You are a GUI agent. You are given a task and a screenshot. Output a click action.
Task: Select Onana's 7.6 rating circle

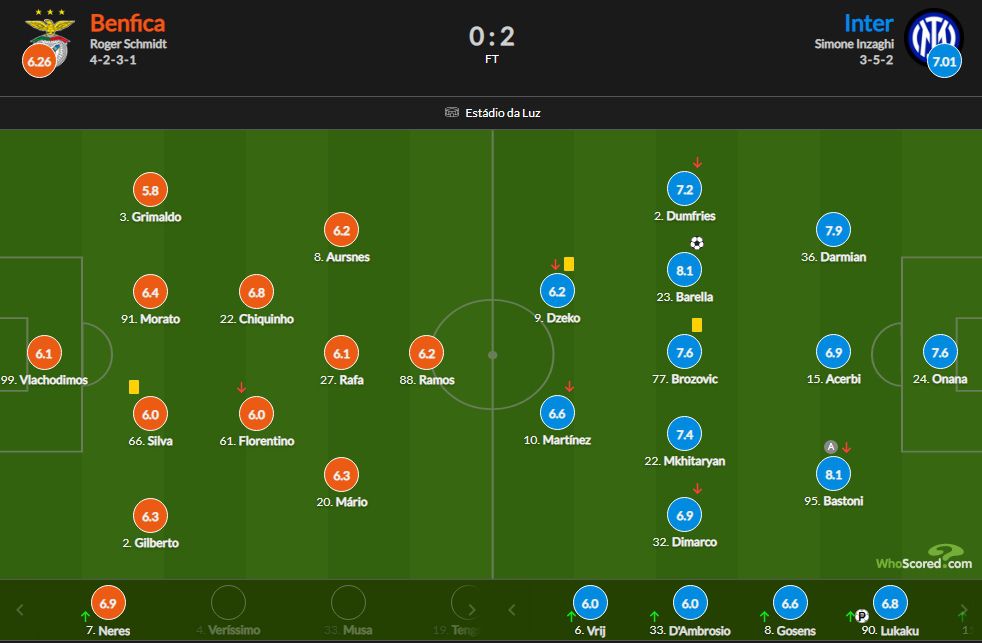coord(940,352)
